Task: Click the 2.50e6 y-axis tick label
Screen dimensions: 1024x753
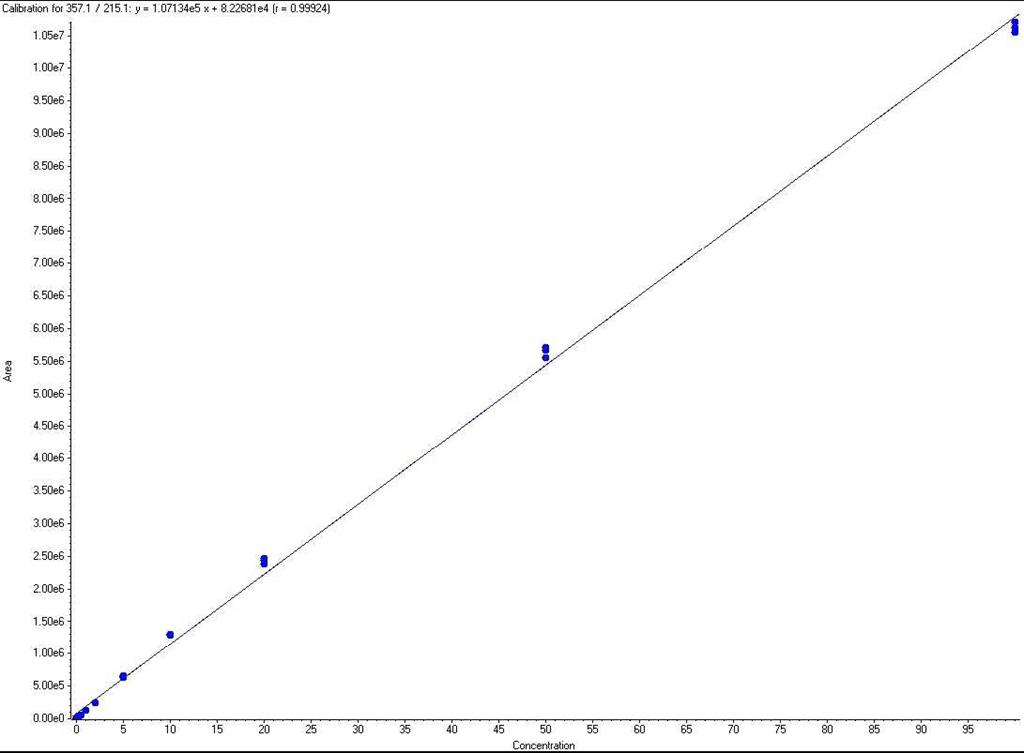Action: 49,556
